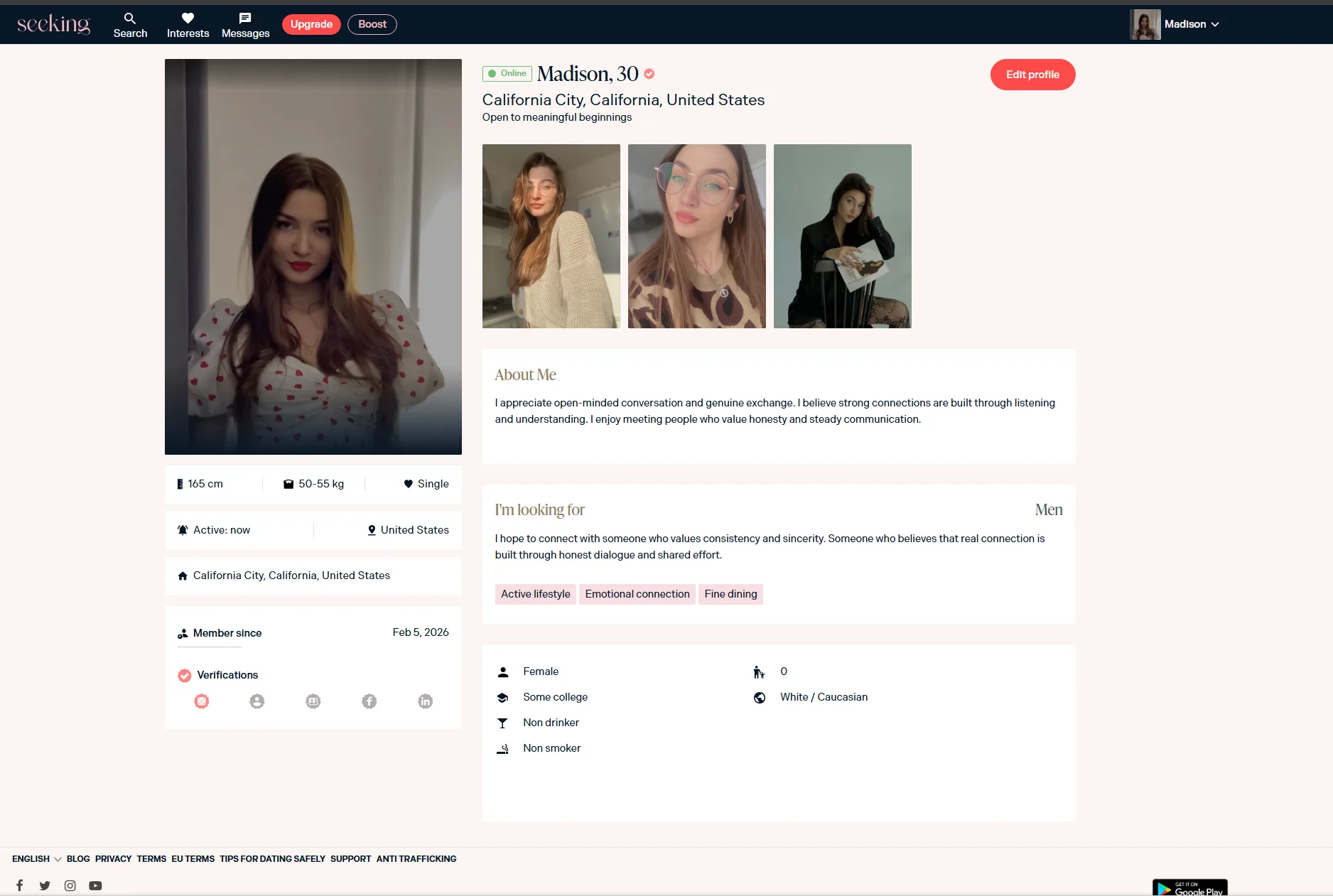
Task: Open the Anti Trafficking footer link
Action: click(416, 858)
